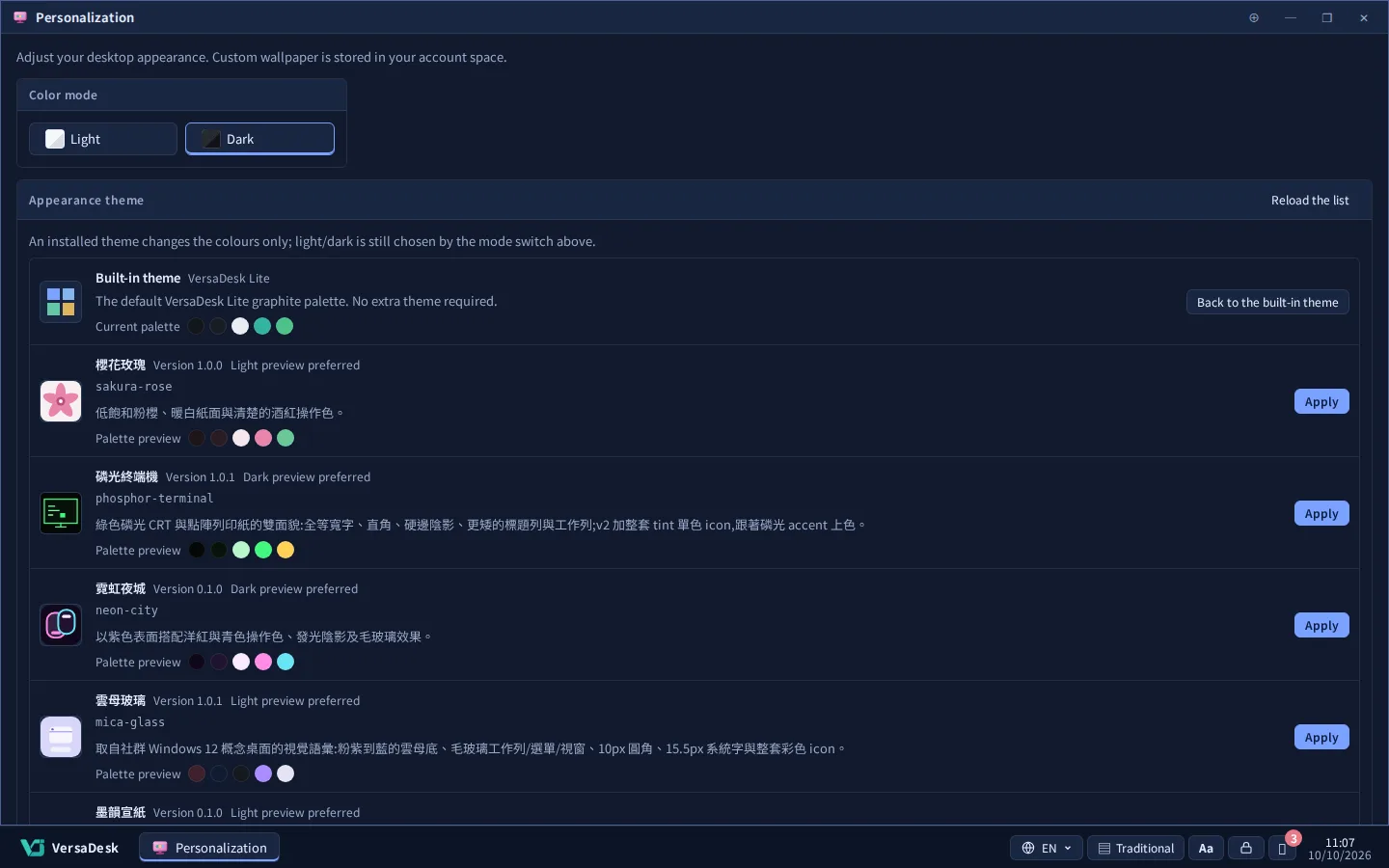The height and width of the screenshot is (868, 1389).
Task: Open the EN language dropdown
Action: pyautogui.click(x=1047, y=849)
